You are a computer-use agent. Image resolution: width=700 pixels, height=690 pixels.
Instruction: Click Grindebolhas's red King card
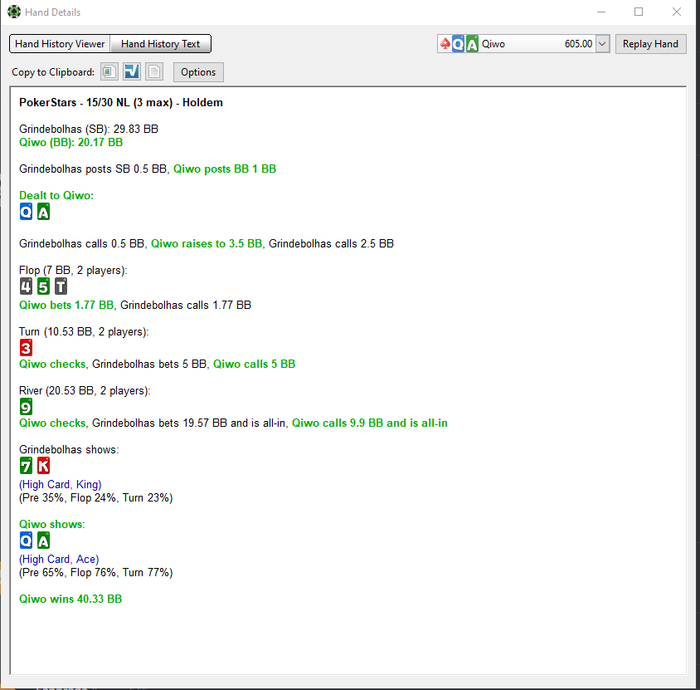(x=43, y=466)
